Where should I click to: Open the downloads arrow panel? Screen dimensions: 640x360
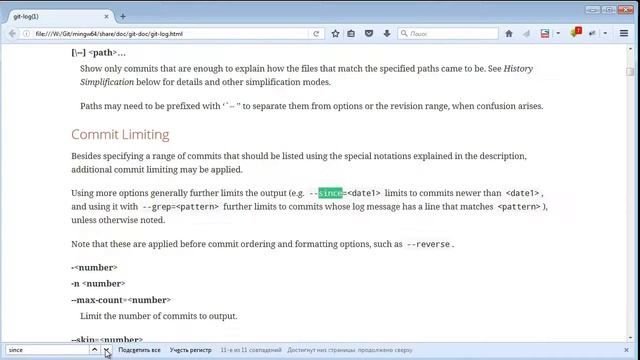[387, 34]
